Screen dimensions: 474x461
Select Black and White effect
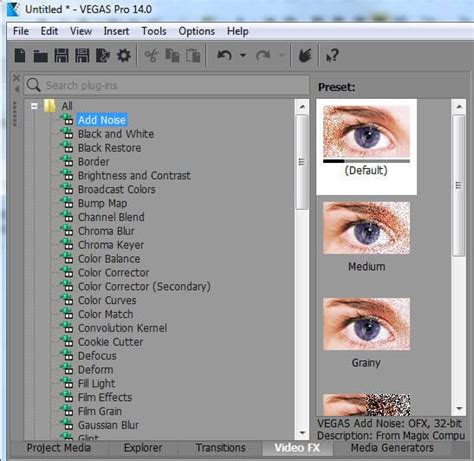click(x=116, y=134)
